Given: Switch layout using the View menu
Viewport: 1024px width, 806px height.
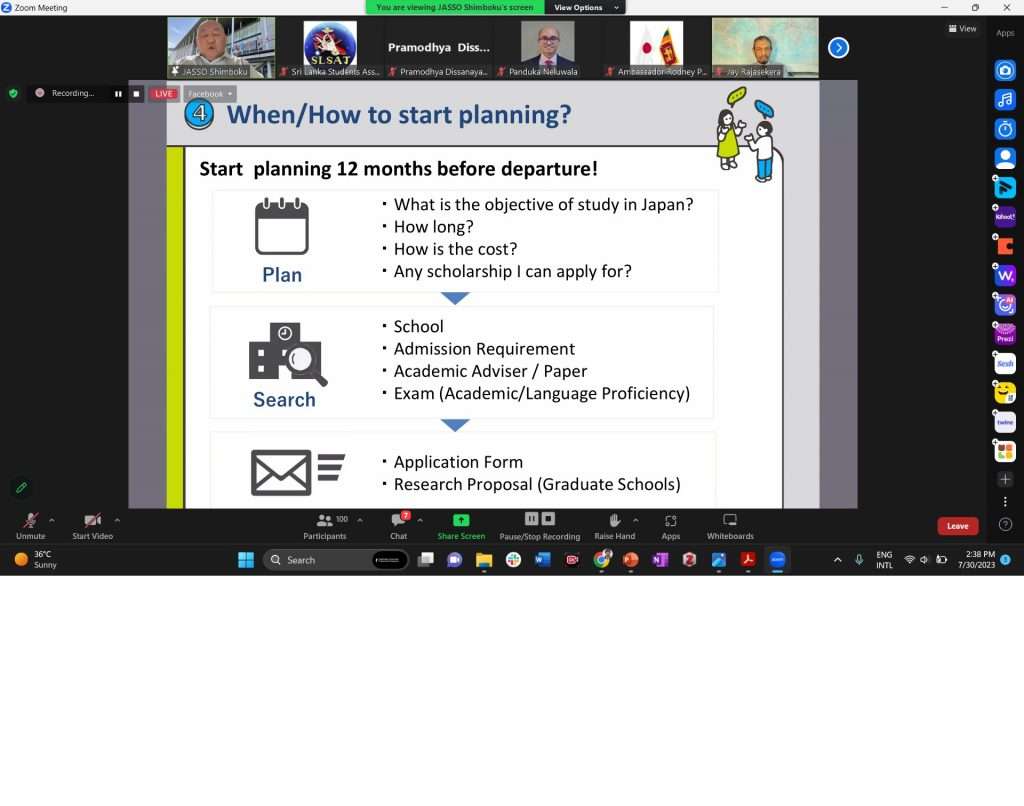Looking at the screenshot, I should (x=962, y=29).
